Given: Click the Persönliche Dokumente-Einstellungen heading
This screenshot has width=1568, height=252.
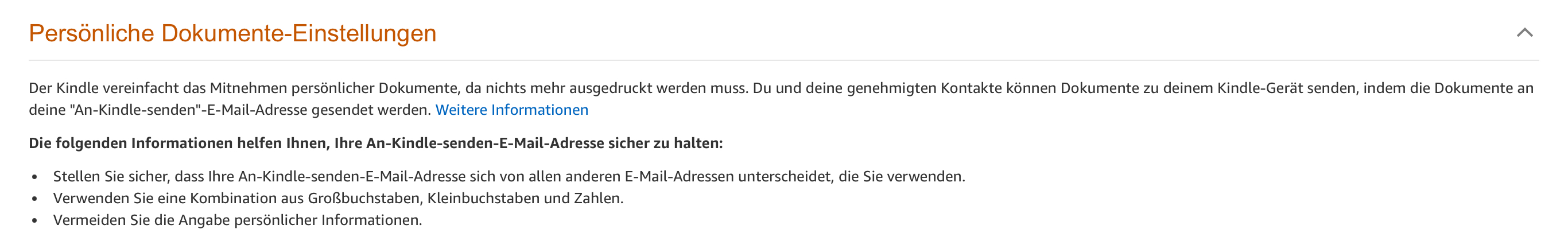Looking at the screenshot, I should coord(232,33).
